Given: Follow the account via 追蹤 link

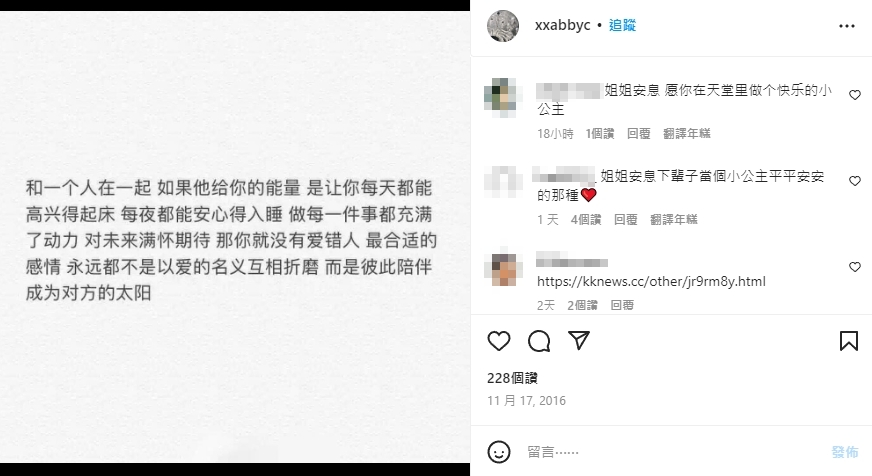Looking at the screenshot, I should (x=622, y=26).
